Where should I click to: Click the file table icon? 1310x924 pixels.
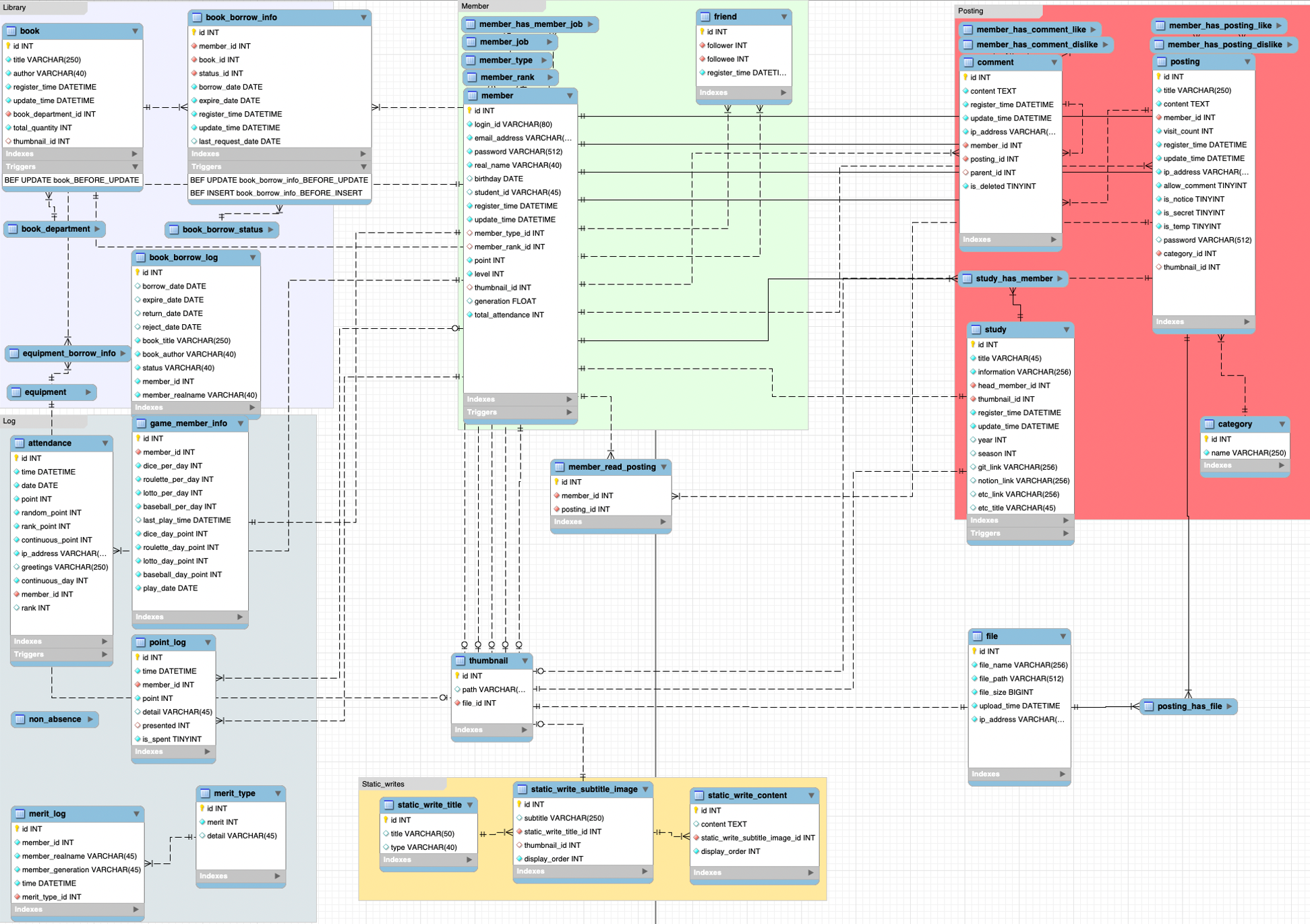click(978, 636)
